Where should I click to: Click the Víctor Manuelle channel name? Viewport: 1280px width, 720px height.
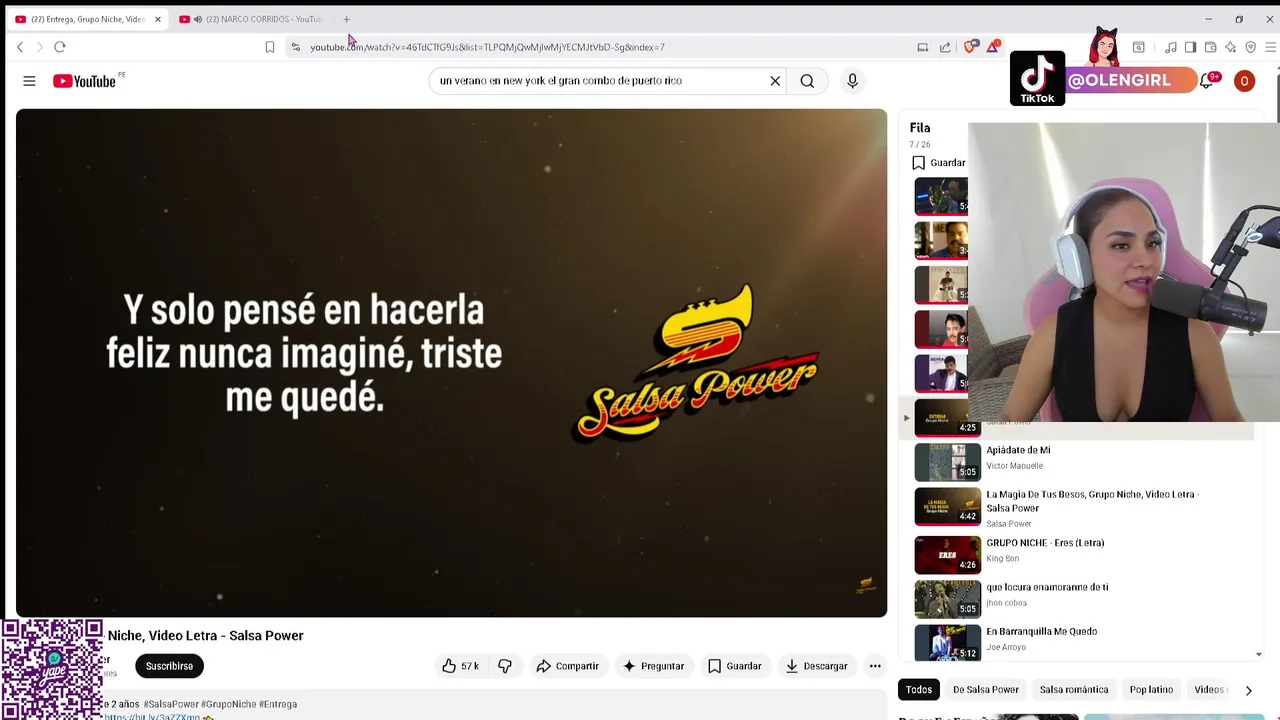tap(1014, 466)
